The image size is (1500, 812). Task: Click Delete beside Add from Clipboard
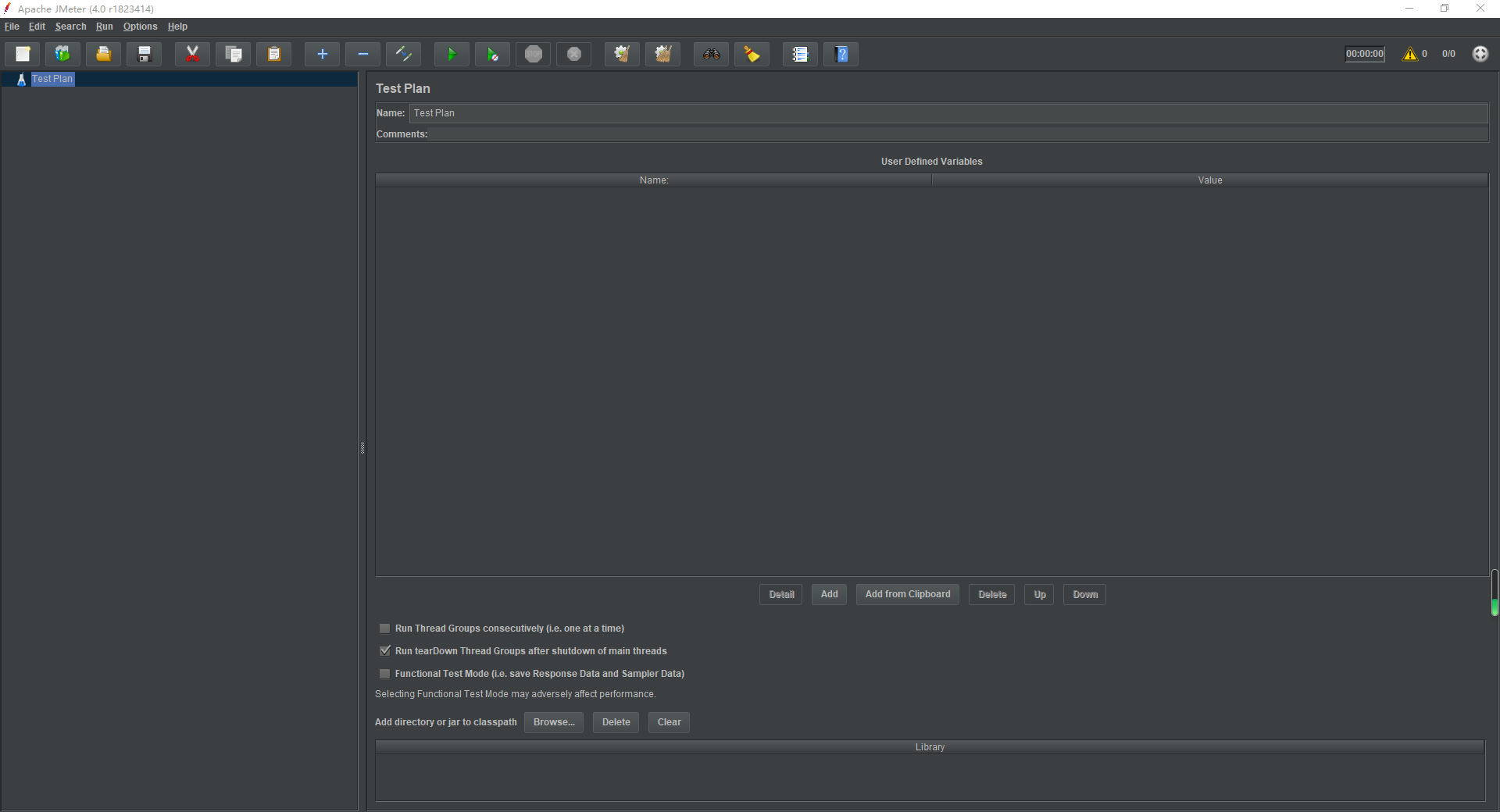(x=992, y=595)
